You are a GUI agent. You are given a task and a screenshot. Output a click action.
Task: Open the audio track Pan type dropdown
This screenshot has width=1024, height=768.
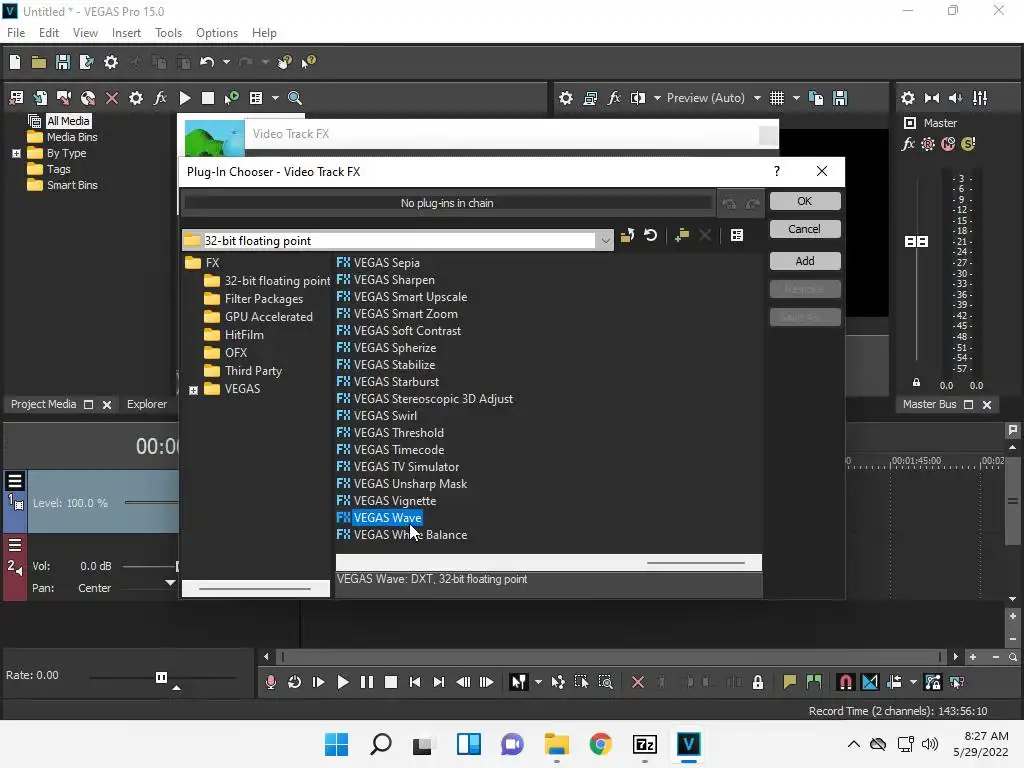click(170, 583)
